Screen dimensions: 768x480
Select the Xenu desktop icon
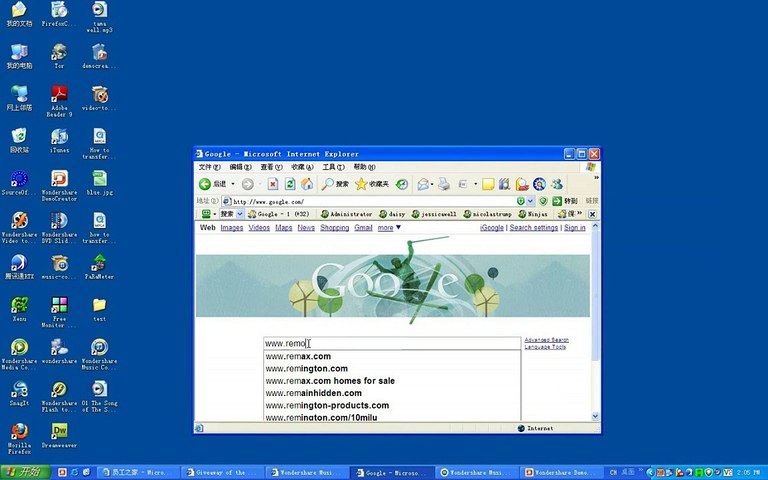[x=19, y=309]
